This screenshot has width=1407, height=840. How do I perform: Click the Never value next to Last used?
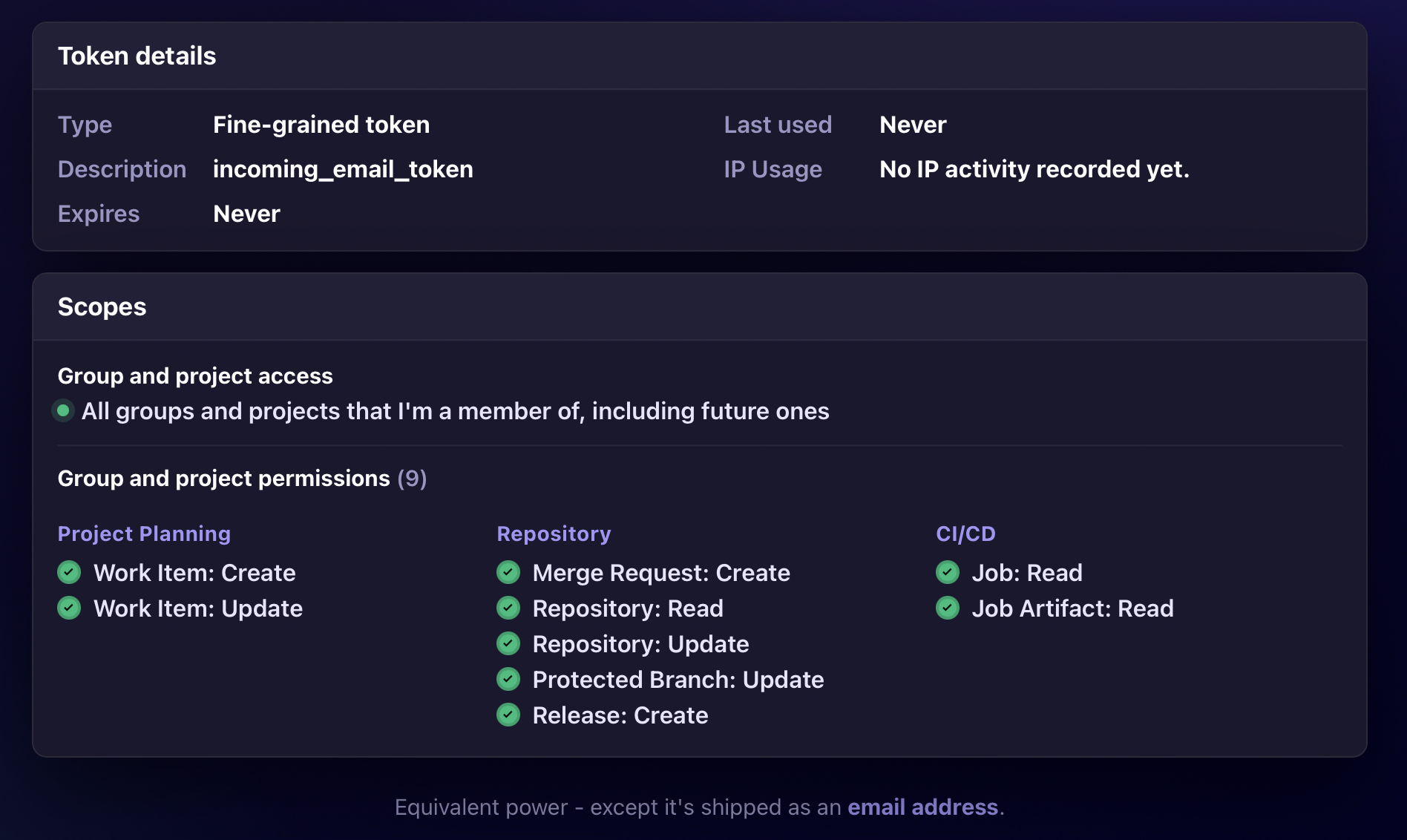913,125
